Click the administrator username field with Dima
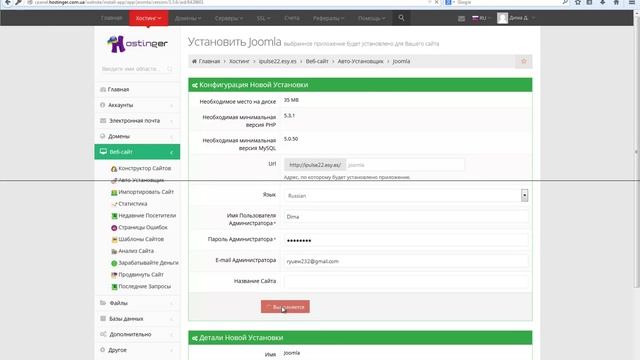This screenshot has width=640, height=360. [x=406, y=217]
